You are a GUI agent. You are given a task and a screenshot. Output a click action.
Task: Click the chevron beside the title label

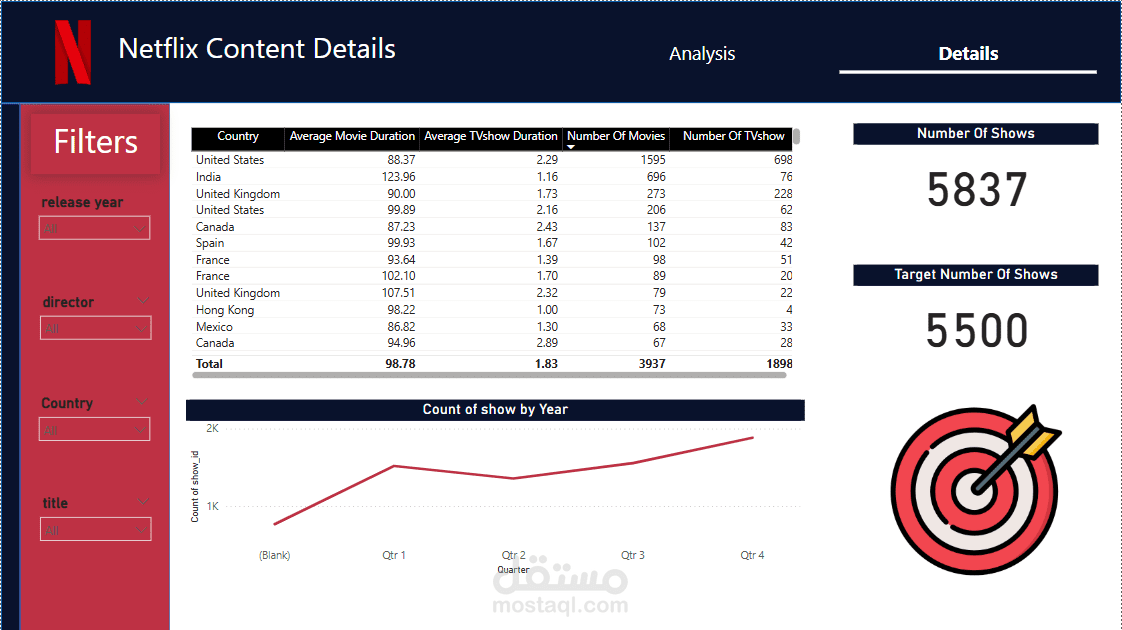(143, 502)
